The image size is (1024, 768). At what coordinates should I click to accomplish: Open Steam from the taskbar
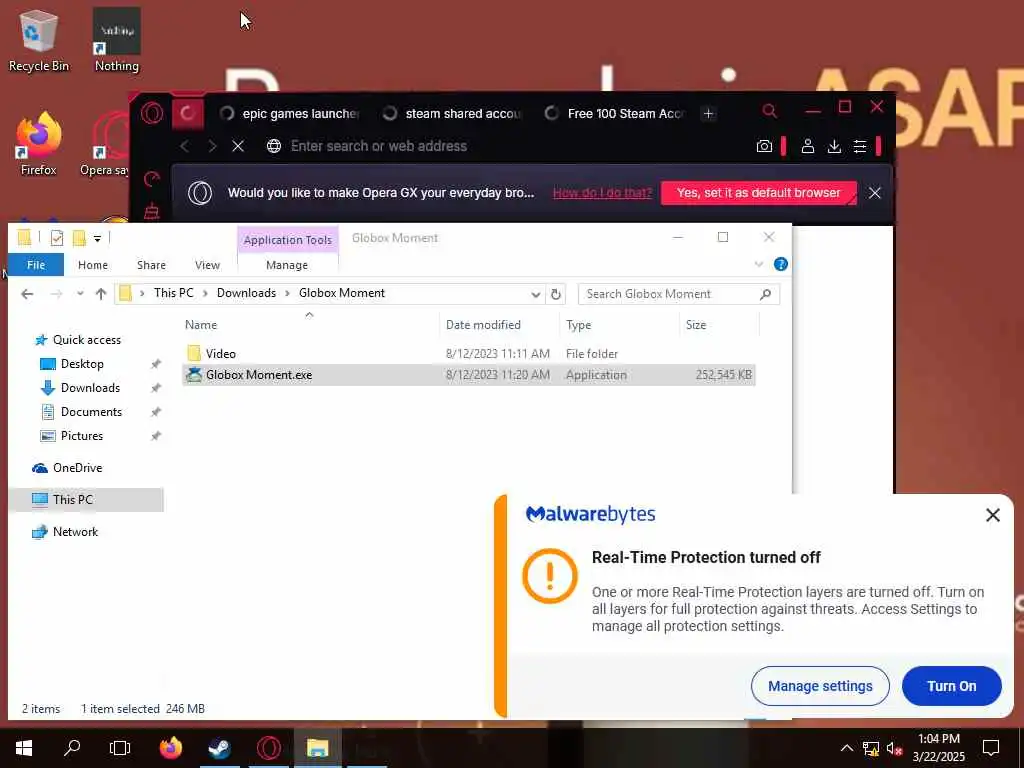(219, 747)
